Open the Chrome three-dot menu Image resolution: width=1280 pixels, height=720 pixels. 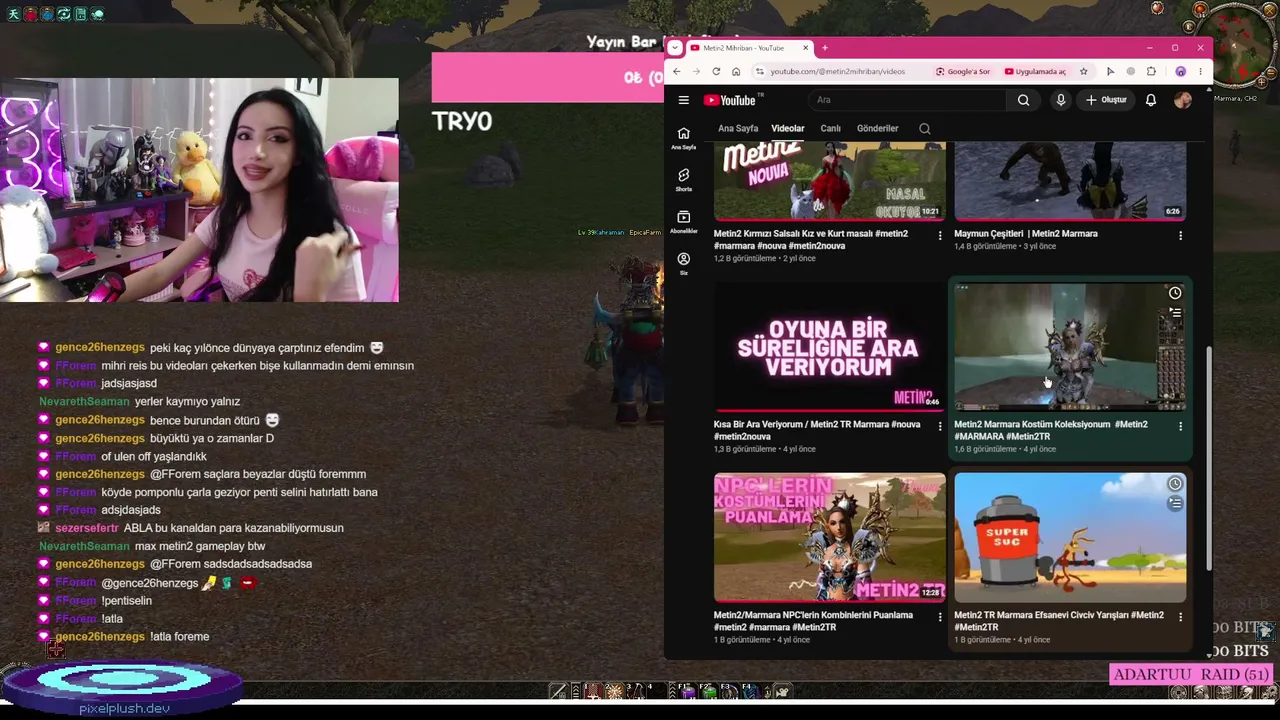(1201, 71)
